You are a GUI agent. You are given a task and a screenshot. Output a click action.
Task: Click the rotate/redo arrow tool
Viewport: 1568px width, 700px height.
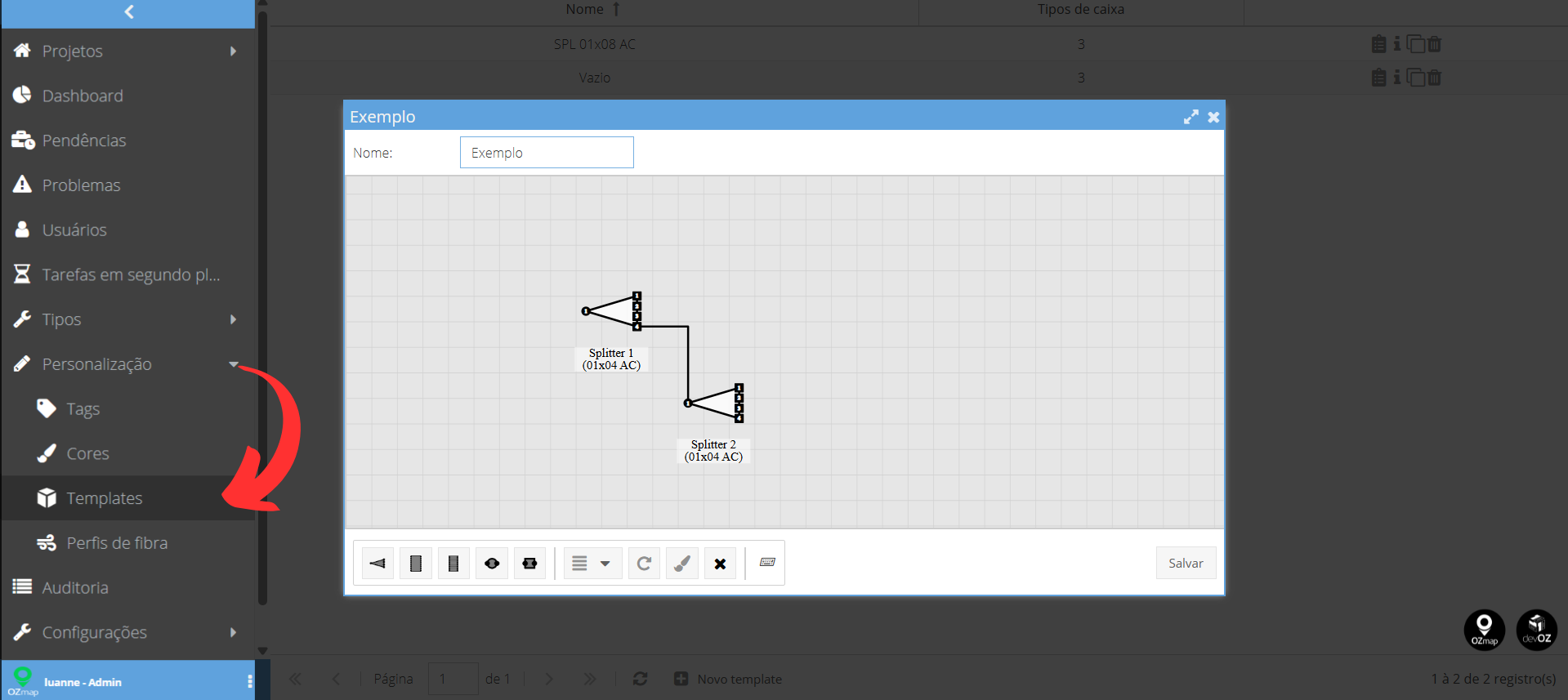point(644,564)
